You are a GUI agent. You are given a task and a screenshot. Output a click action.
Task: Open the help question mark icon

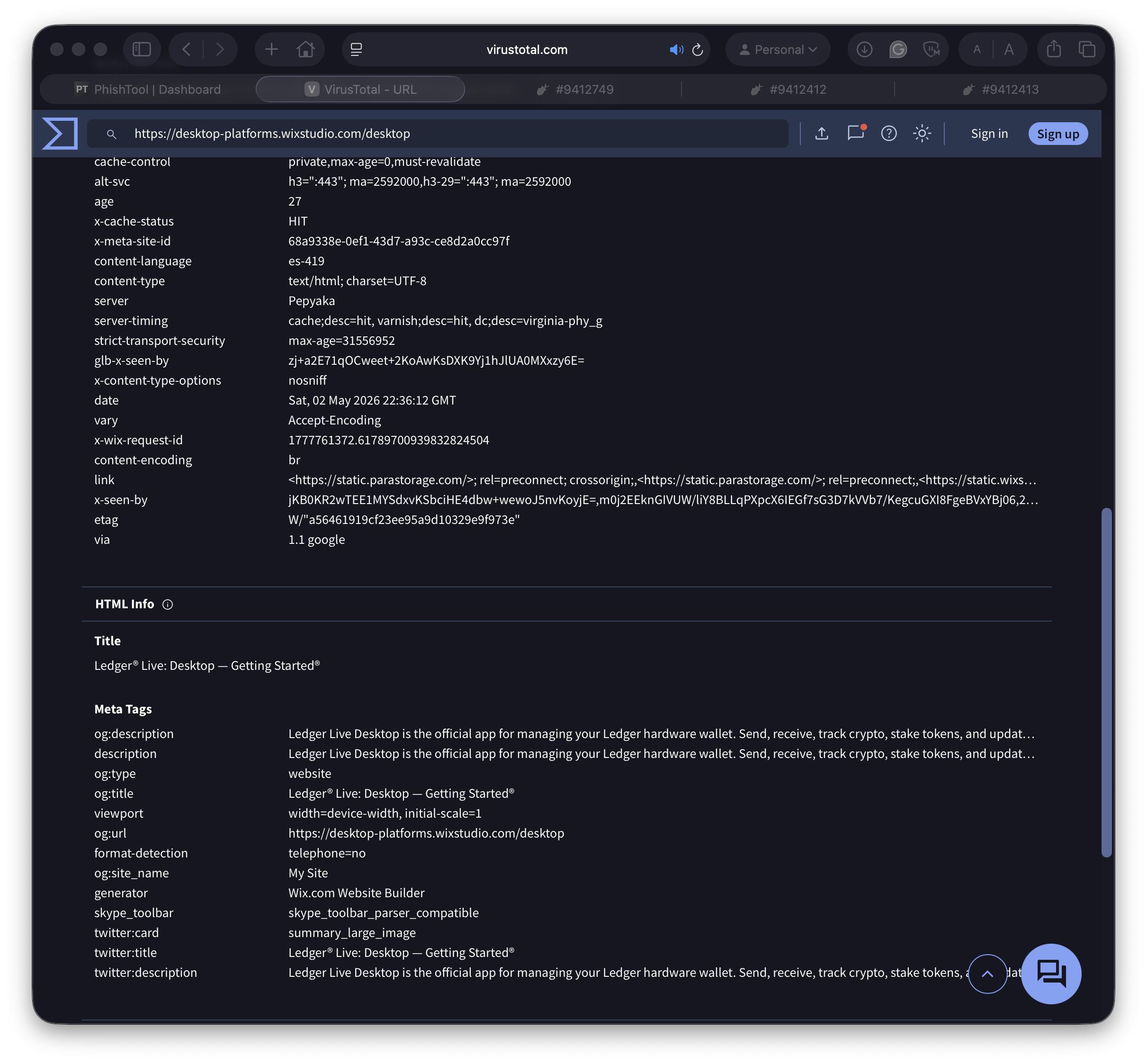[888, 134]
